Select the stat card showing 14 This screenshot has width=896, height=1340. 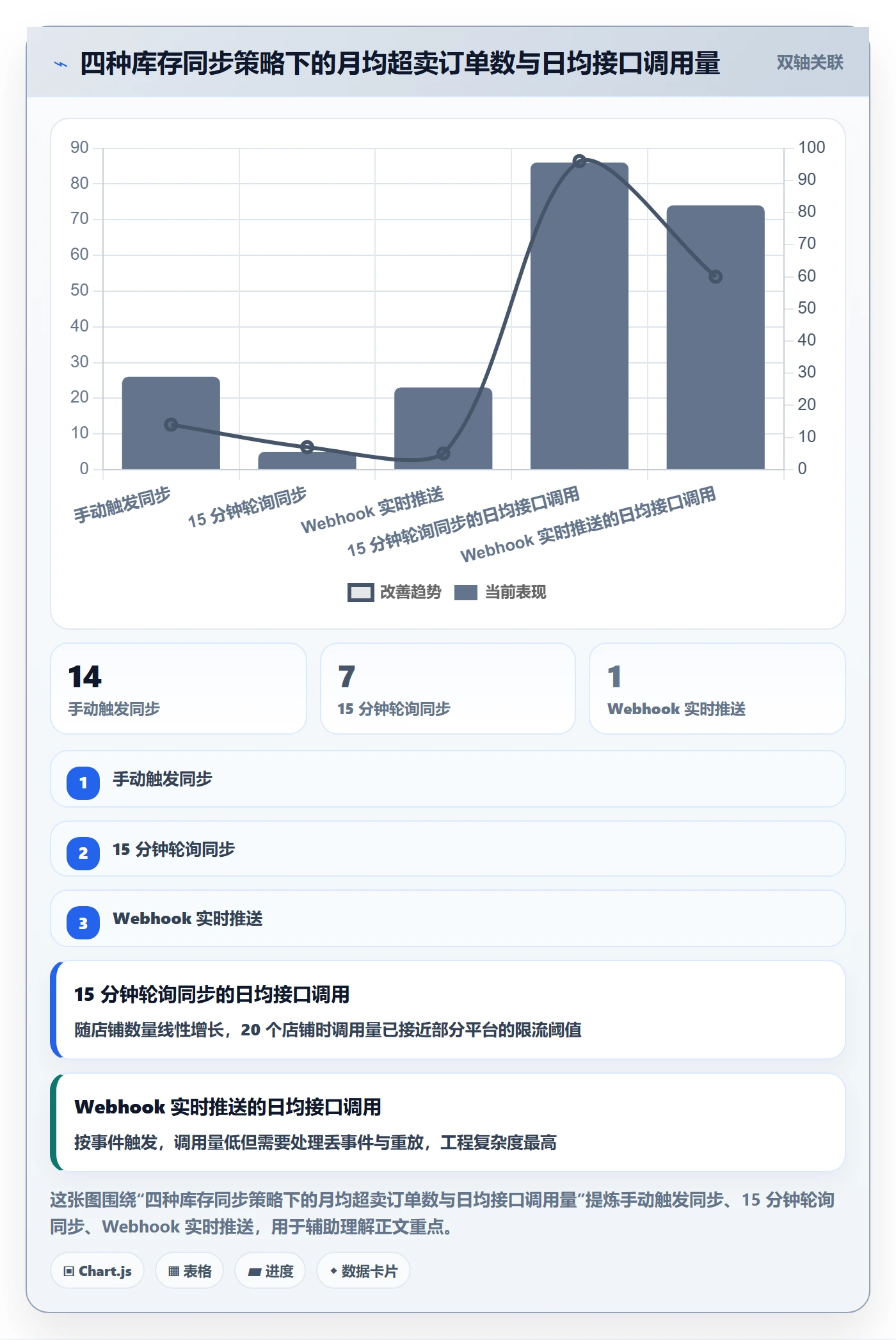179,689
